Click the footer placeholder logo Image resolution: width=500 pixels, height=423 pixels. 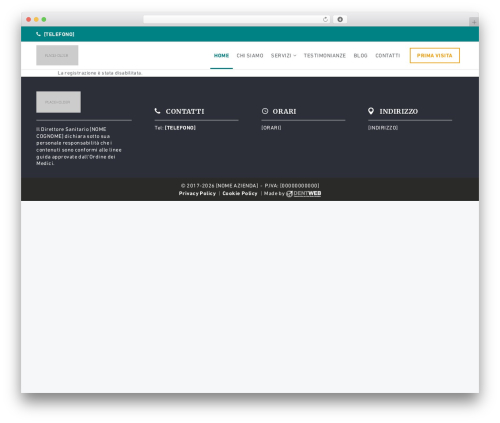[x=58, y=102]
